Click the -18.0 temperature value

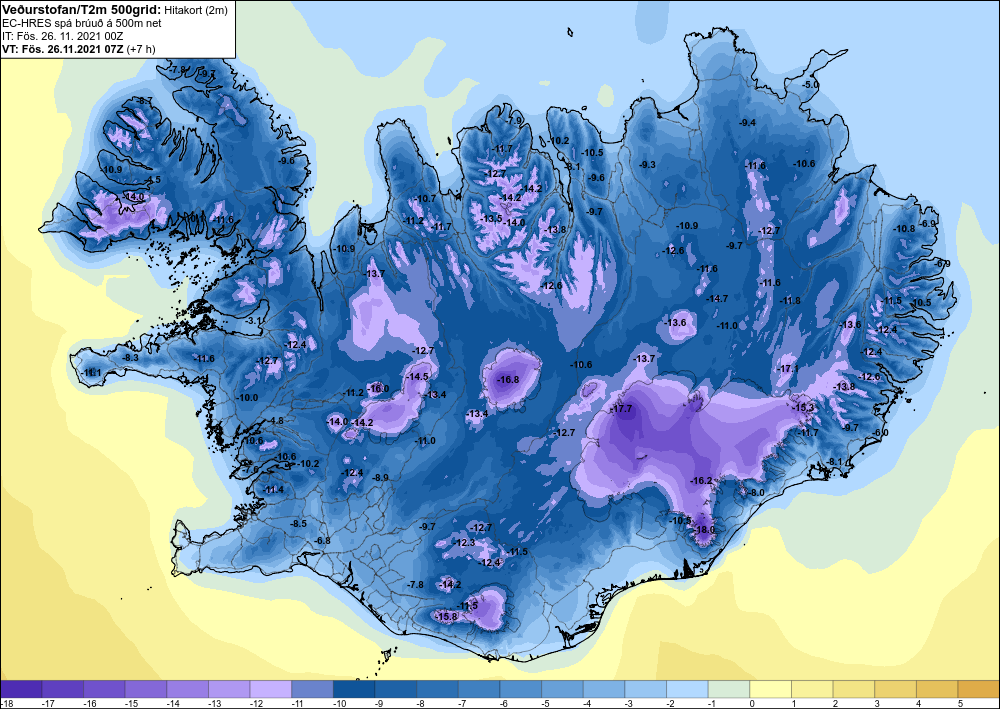point(704,530)
